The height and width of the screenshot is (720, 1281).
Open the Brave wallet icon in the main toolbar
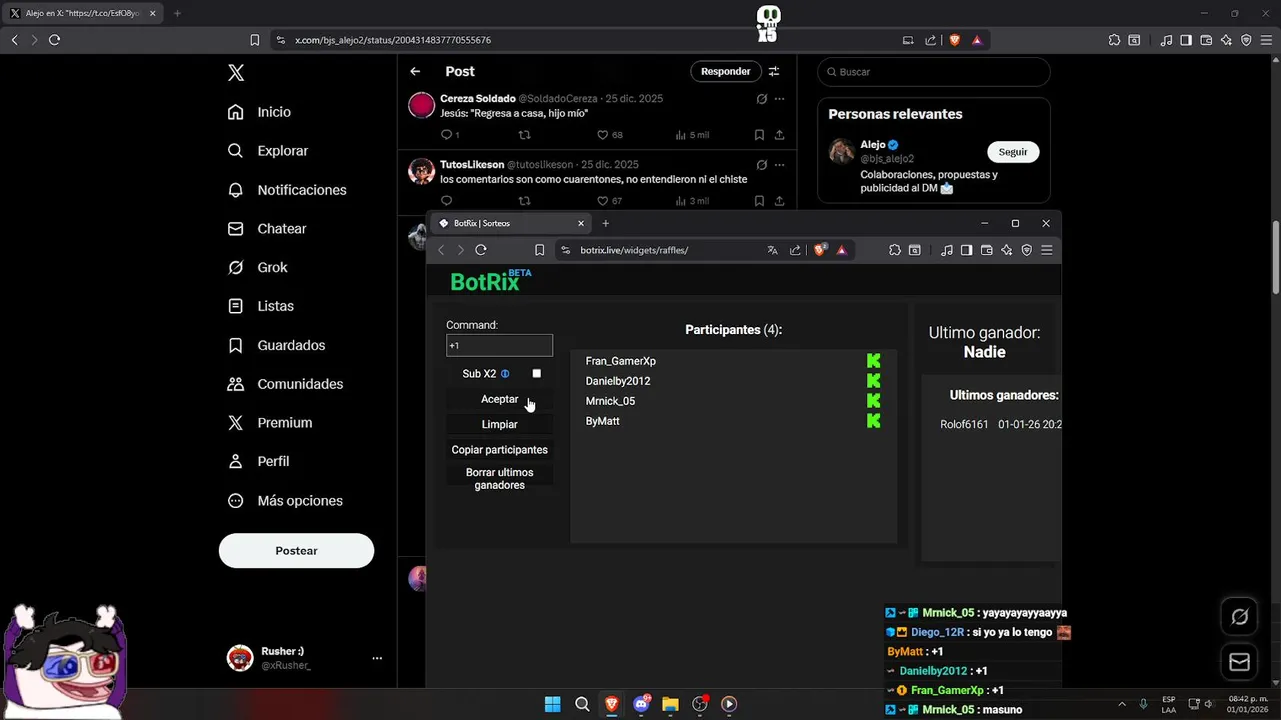[1206, 40]
